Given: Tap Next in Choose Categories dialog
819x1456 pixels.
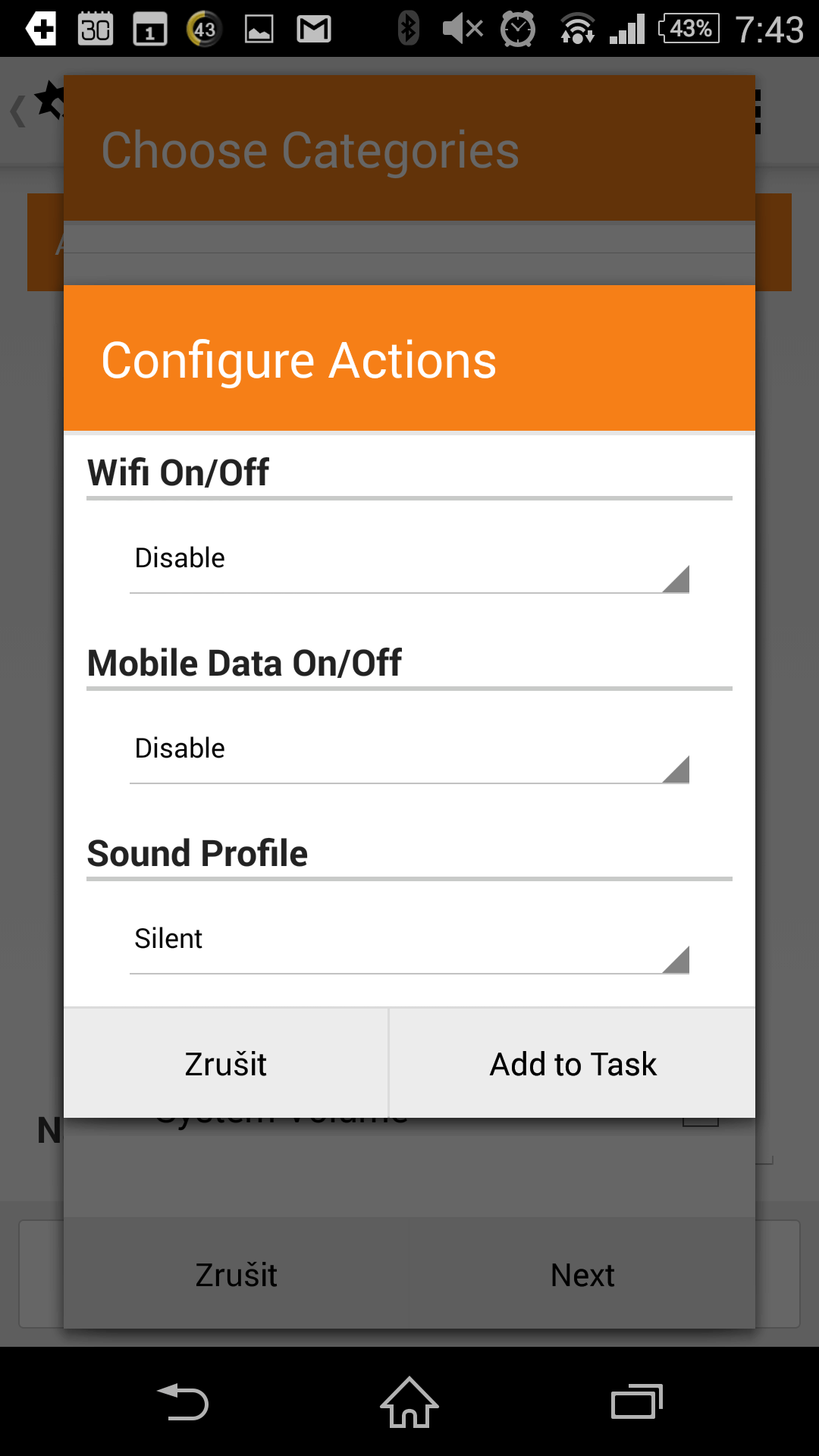Looking at the screenshot, I should pyautogui.click(x=582, y=1275).
